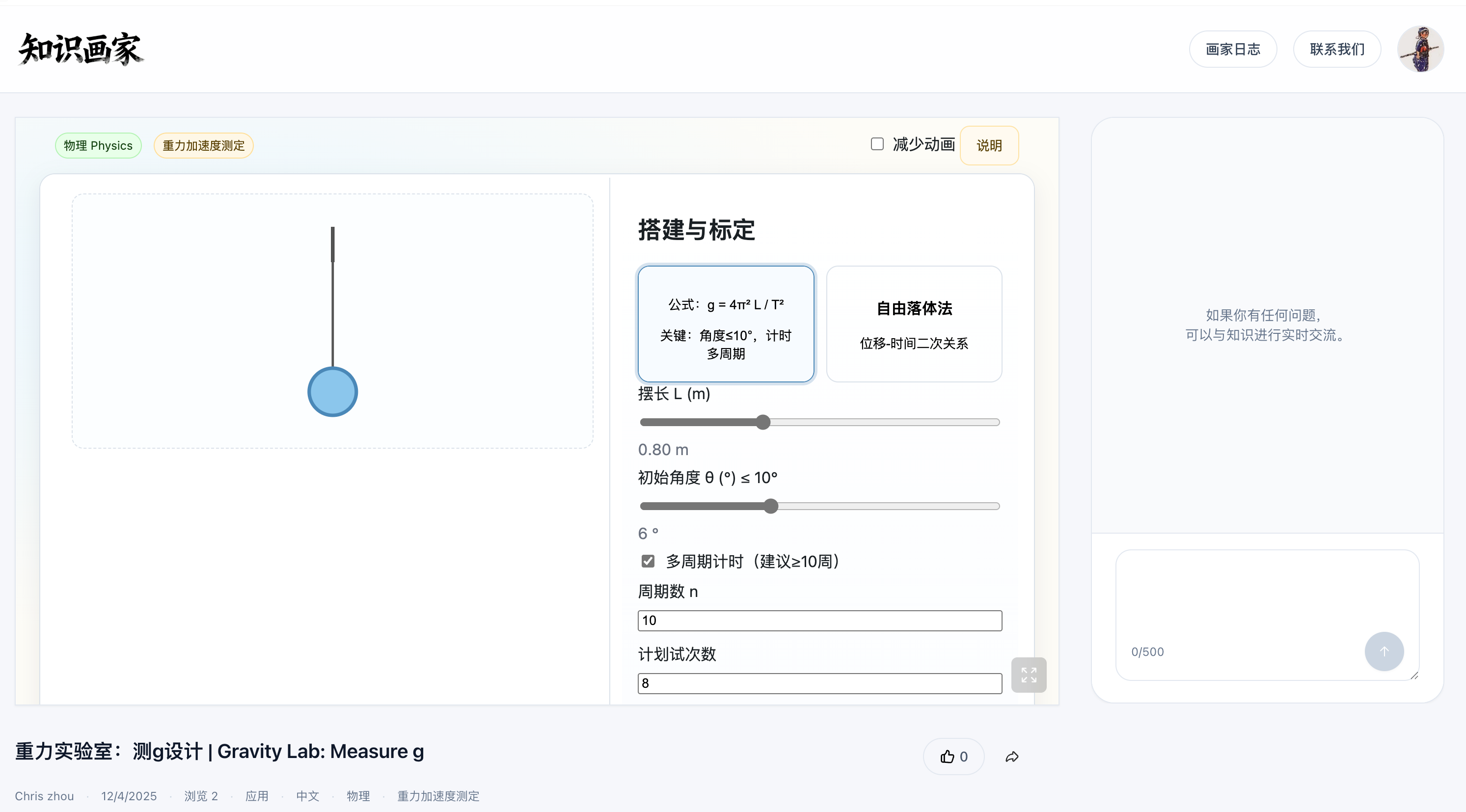Image resolution: width=1466 pixels, height=812 pixels.
Task: Click the blue pendulum bob
Action: [x=333, y=392]
